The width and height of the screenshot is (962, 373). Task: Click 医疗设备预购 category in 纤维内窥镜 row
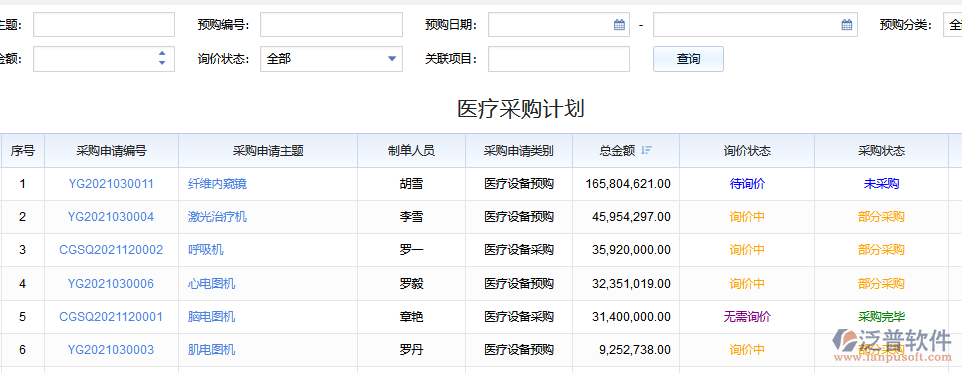(519, 183)
